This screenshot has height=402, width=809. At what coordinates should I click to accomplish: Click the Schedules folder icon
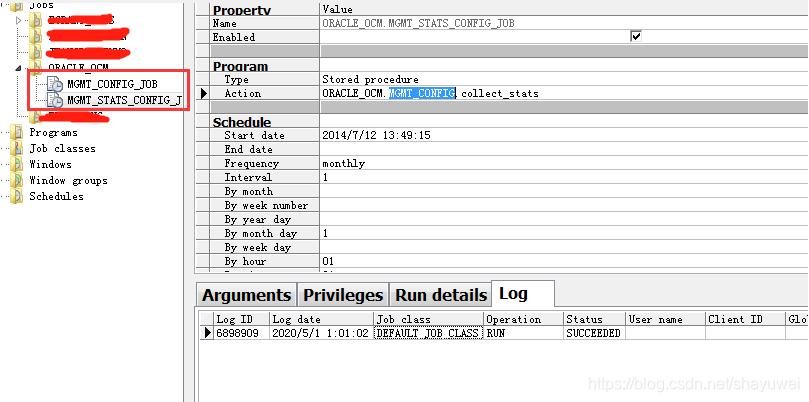(18, 197)
